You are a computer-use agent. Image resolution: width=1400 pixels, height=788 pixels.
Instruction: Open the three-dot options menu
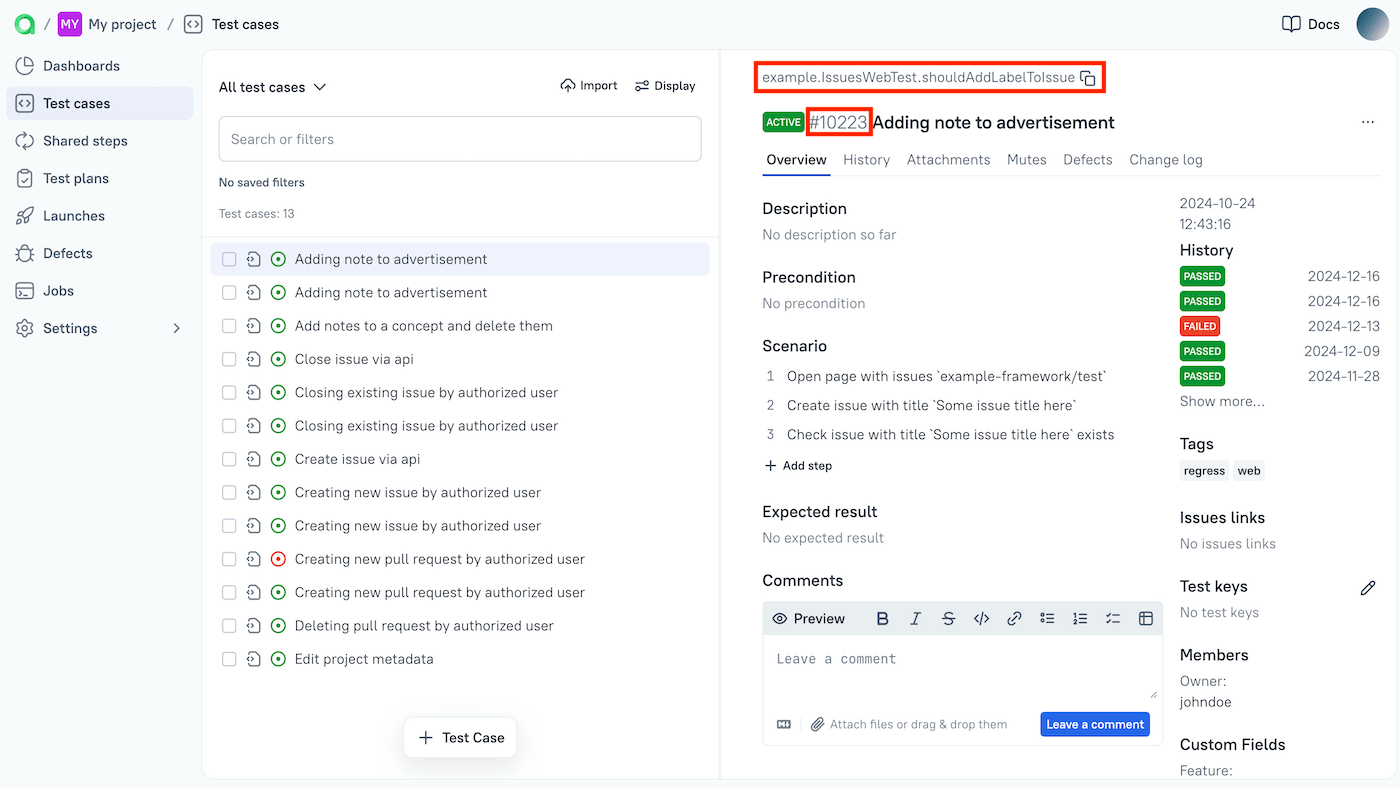(1367, 122)
